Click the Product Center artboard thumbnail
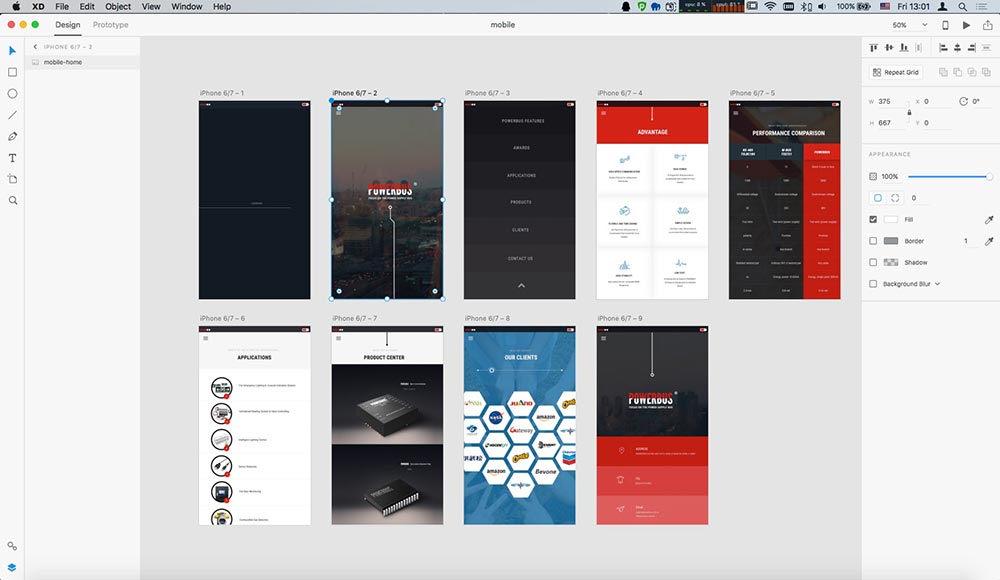The width and height of the screenshot is (1000, 580). [387, 426]
